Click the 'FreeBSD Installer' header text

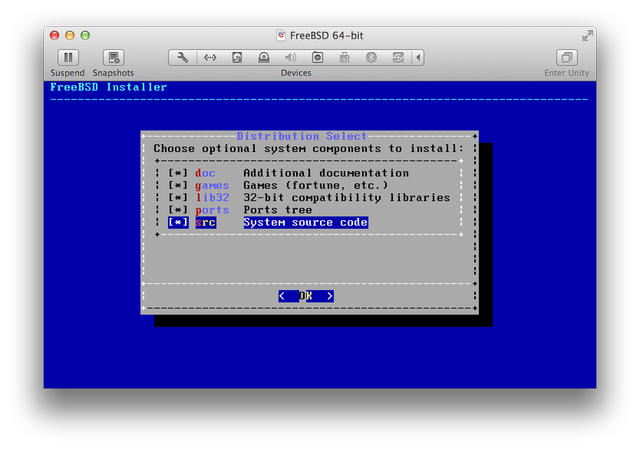click(x=109, y=87)
